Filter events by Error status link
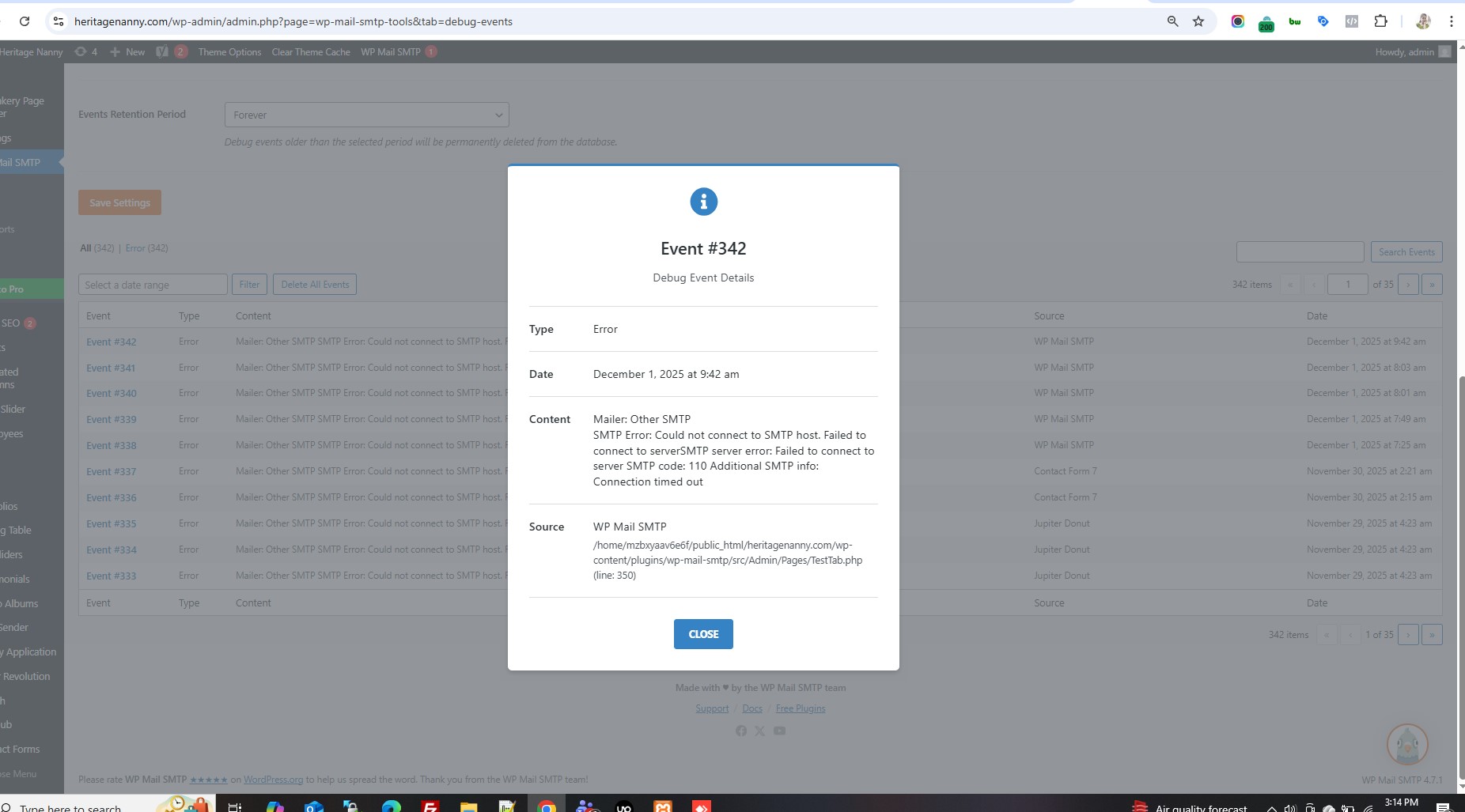 coord(135,248)
